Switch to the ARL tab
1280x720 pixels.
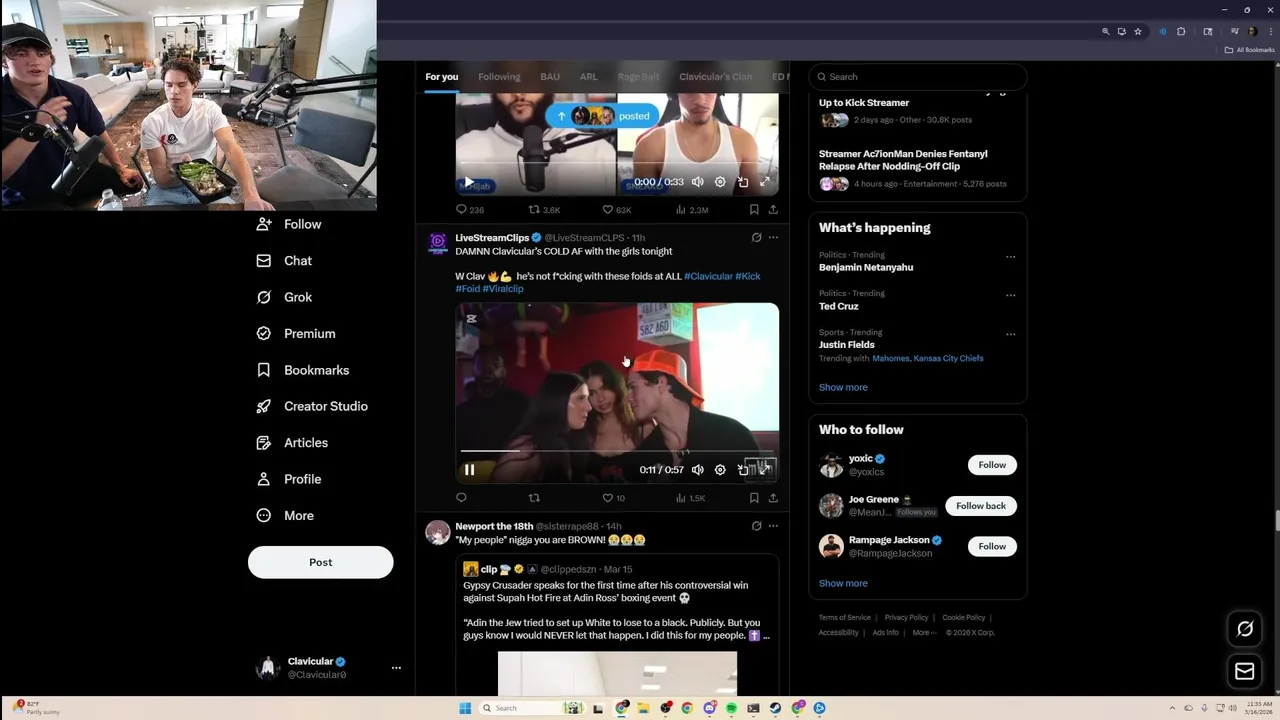[x=589, y=77]
